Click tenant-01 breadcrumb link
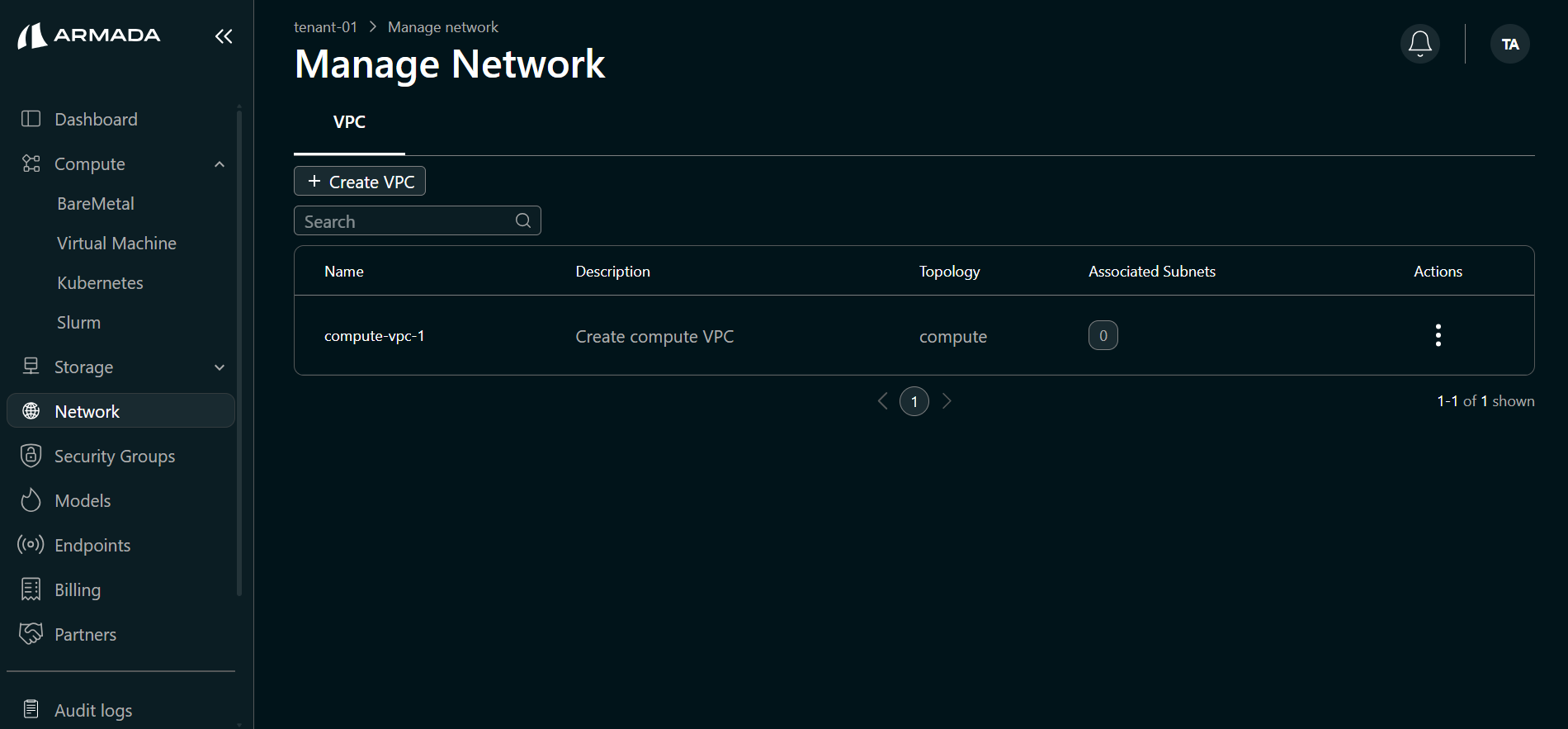This screenshot has height=729, width=1568. click(x=325, y=27)
